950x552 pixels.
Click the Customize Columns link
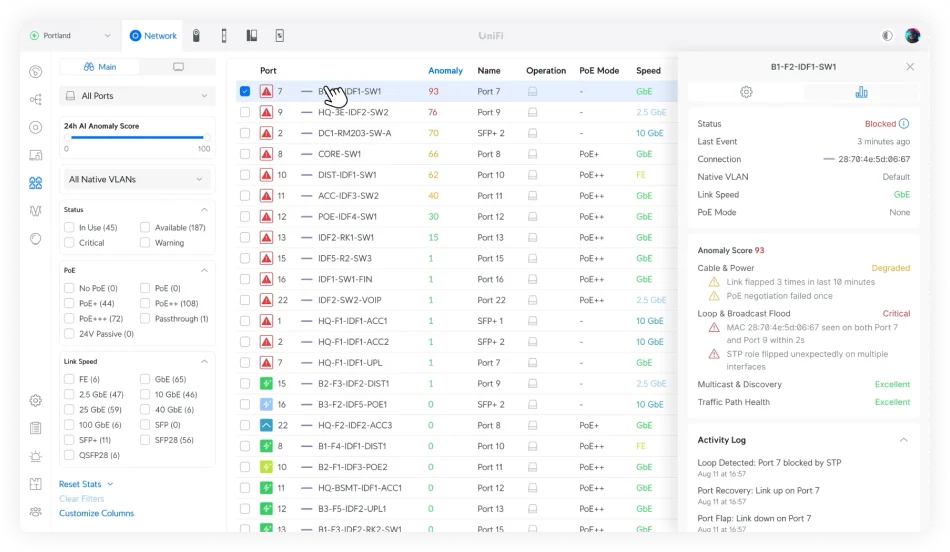click(96, 513)
